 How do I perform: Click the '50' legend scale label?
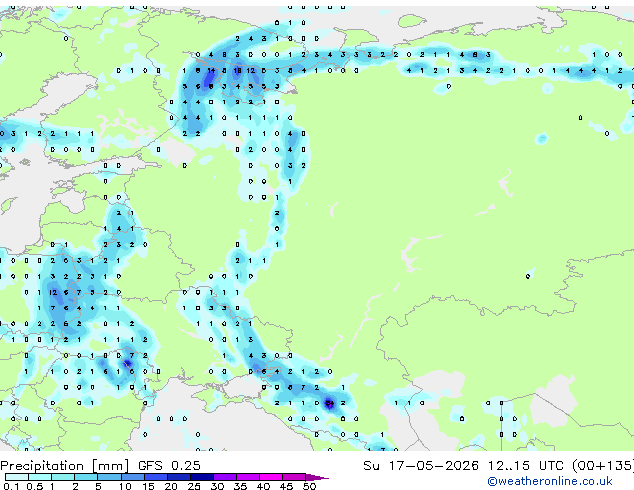tap(309, 486)
